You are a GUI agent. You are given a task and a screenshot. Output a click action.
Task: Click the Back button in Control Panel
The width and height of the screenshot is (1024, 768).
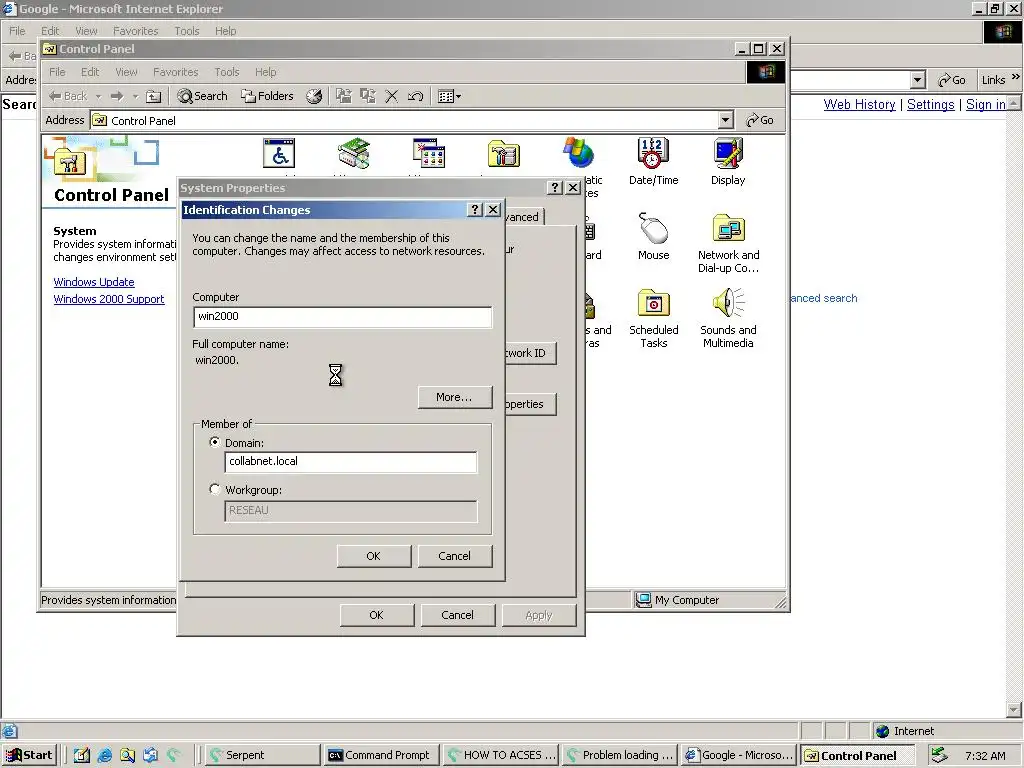pyautogui.click(x=68, y=96)
